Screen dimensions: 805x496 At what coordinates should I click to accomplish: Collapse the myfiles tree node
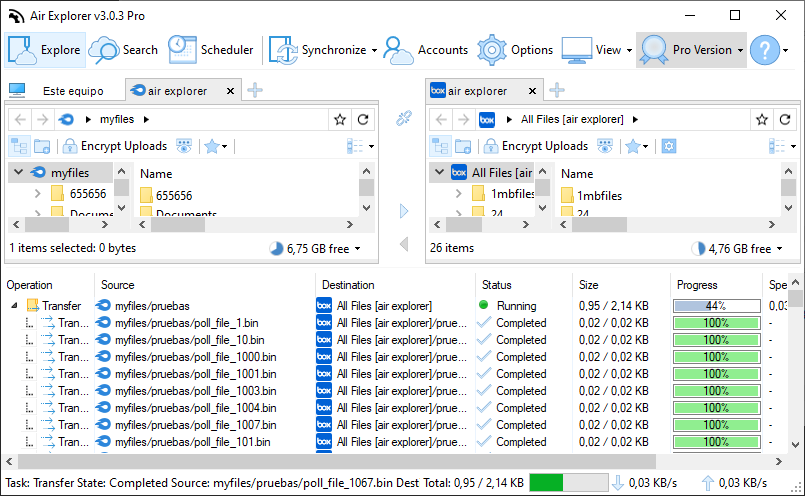(18, 173)
